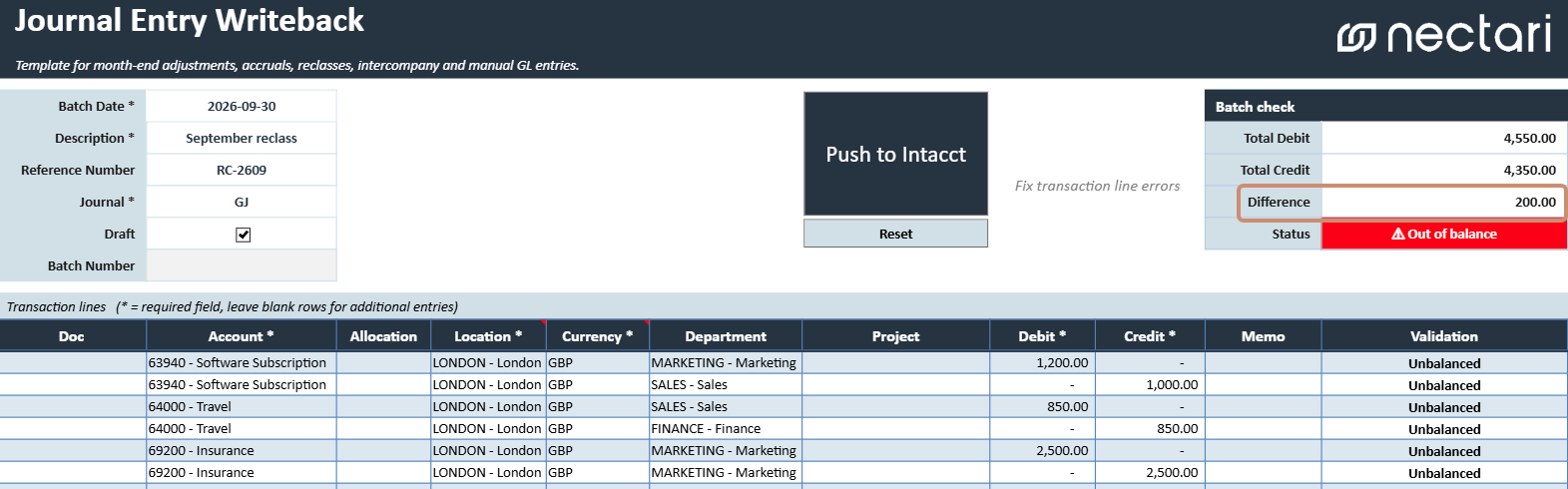Select the empty Batch Number field
Screen dimensions: 1568x489
[x=242, y=265]
